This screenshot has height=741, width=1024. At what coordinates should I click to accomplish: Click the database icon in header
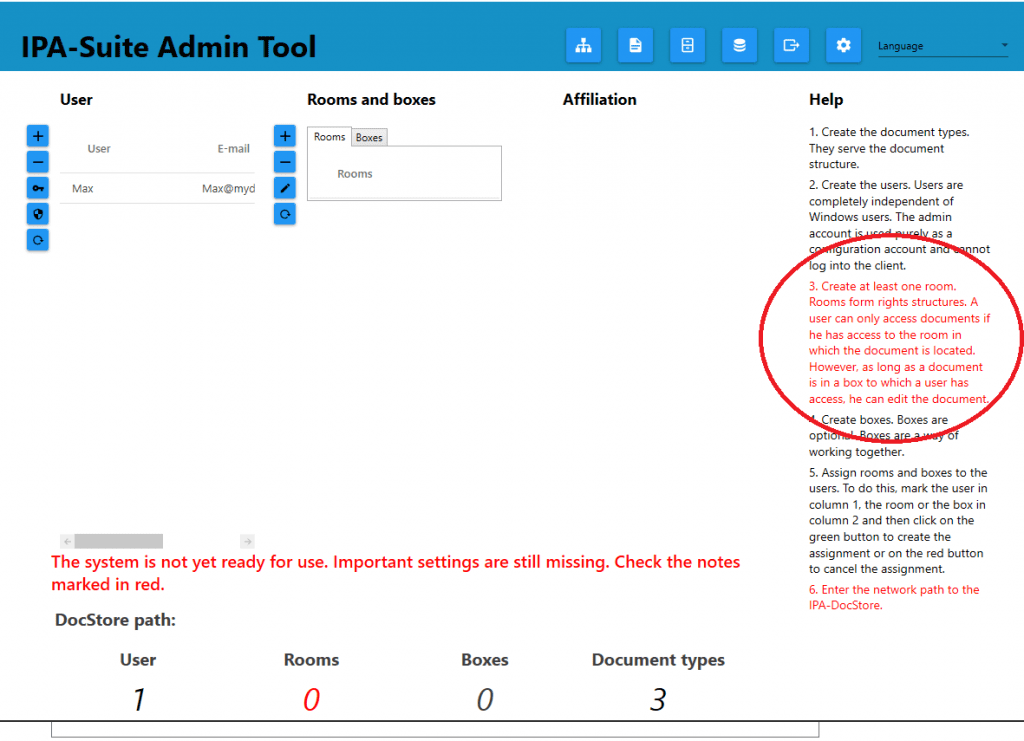pos(739,45)
